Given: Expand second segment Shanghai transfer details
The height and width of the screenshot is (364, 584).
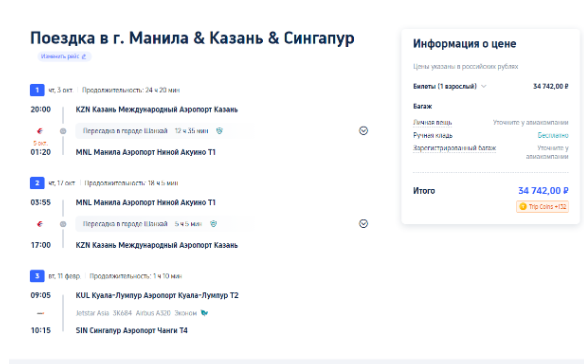Looking at the screenshot, I should [363, 224].
